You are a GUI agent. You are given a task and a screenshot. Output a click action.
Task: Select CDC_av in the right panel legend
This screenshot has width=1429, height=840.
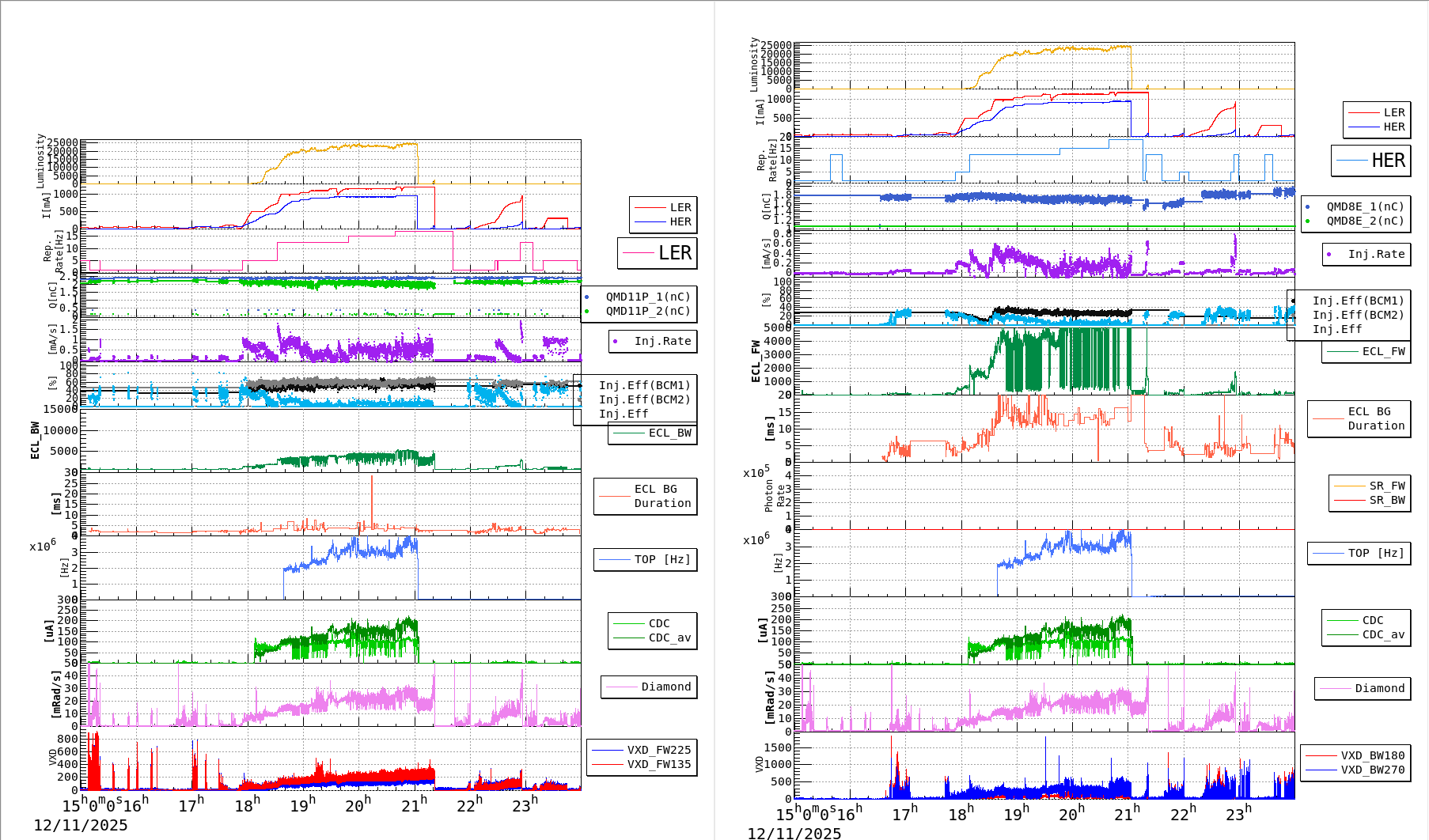[x=1382, y=634]
